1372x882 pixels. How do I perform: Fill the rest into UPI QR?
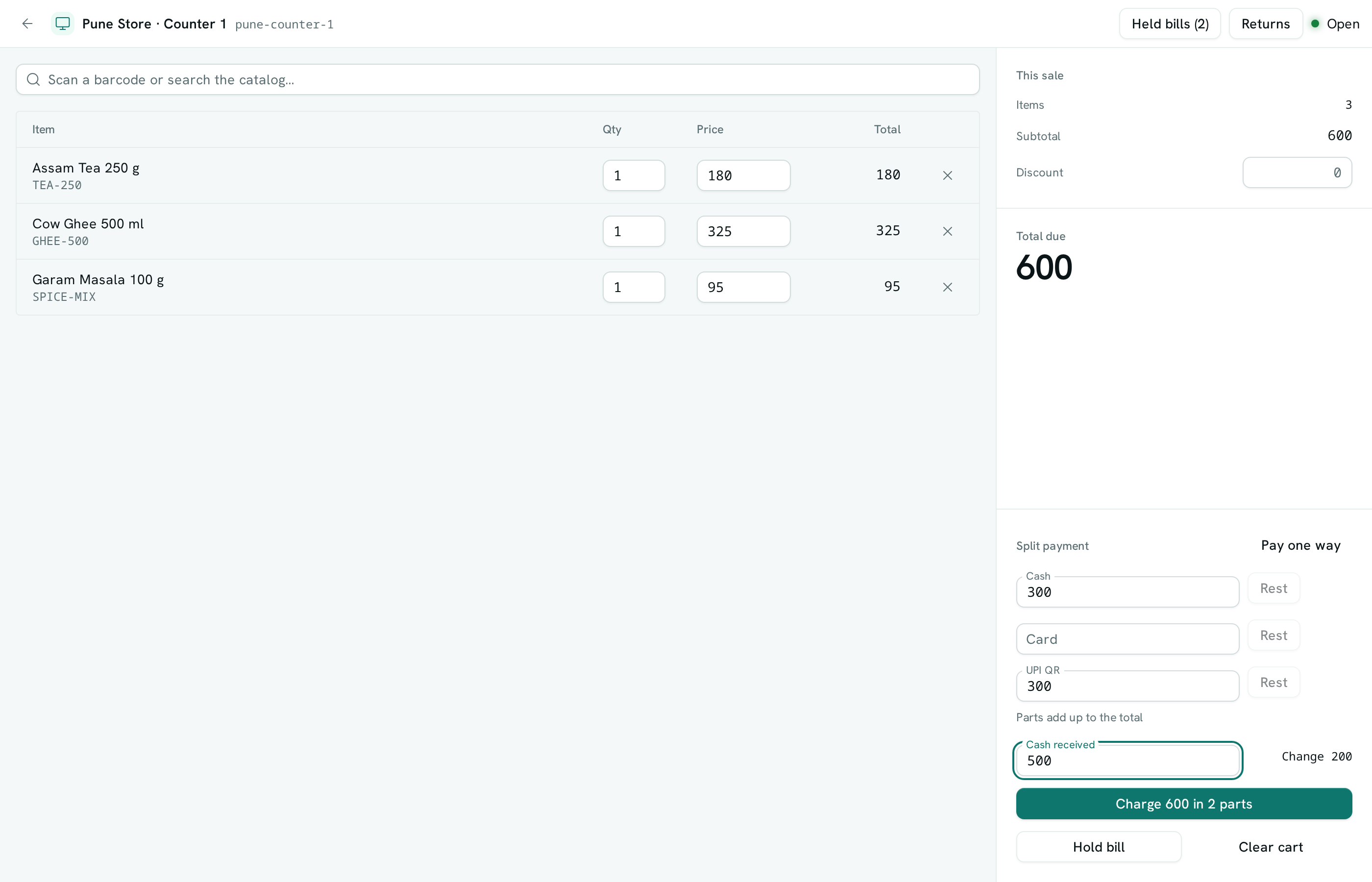pos(1274,682)
